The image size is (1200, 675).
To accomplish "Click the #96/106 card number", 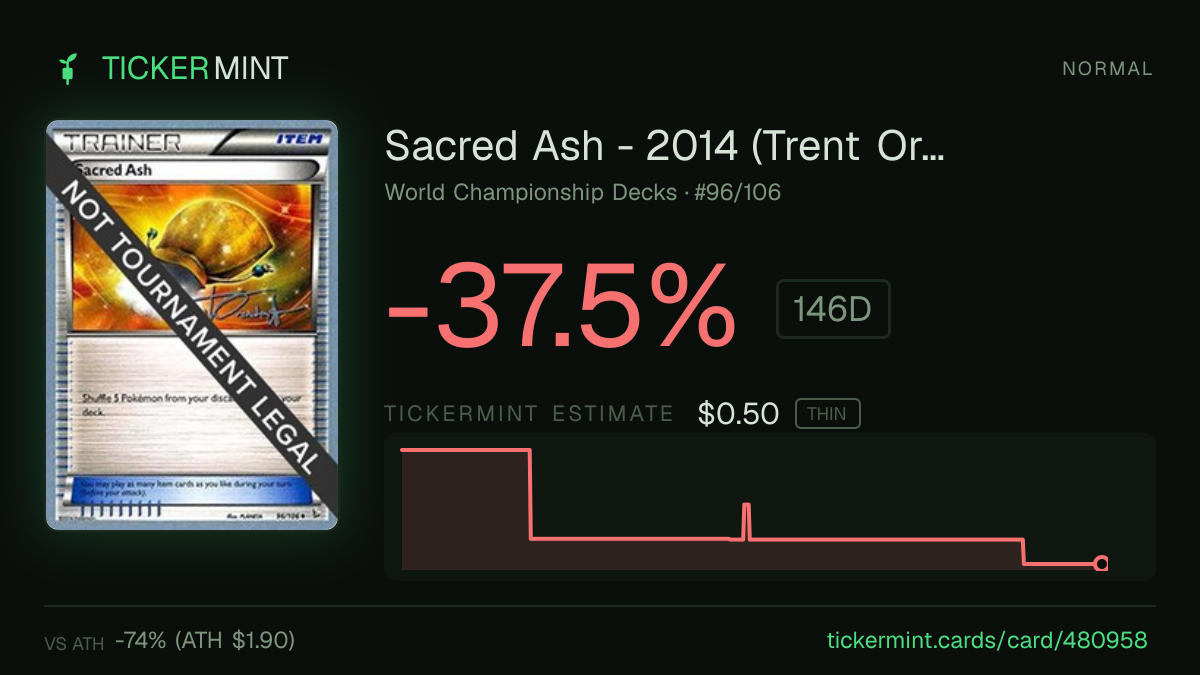I will click(741, 192).
